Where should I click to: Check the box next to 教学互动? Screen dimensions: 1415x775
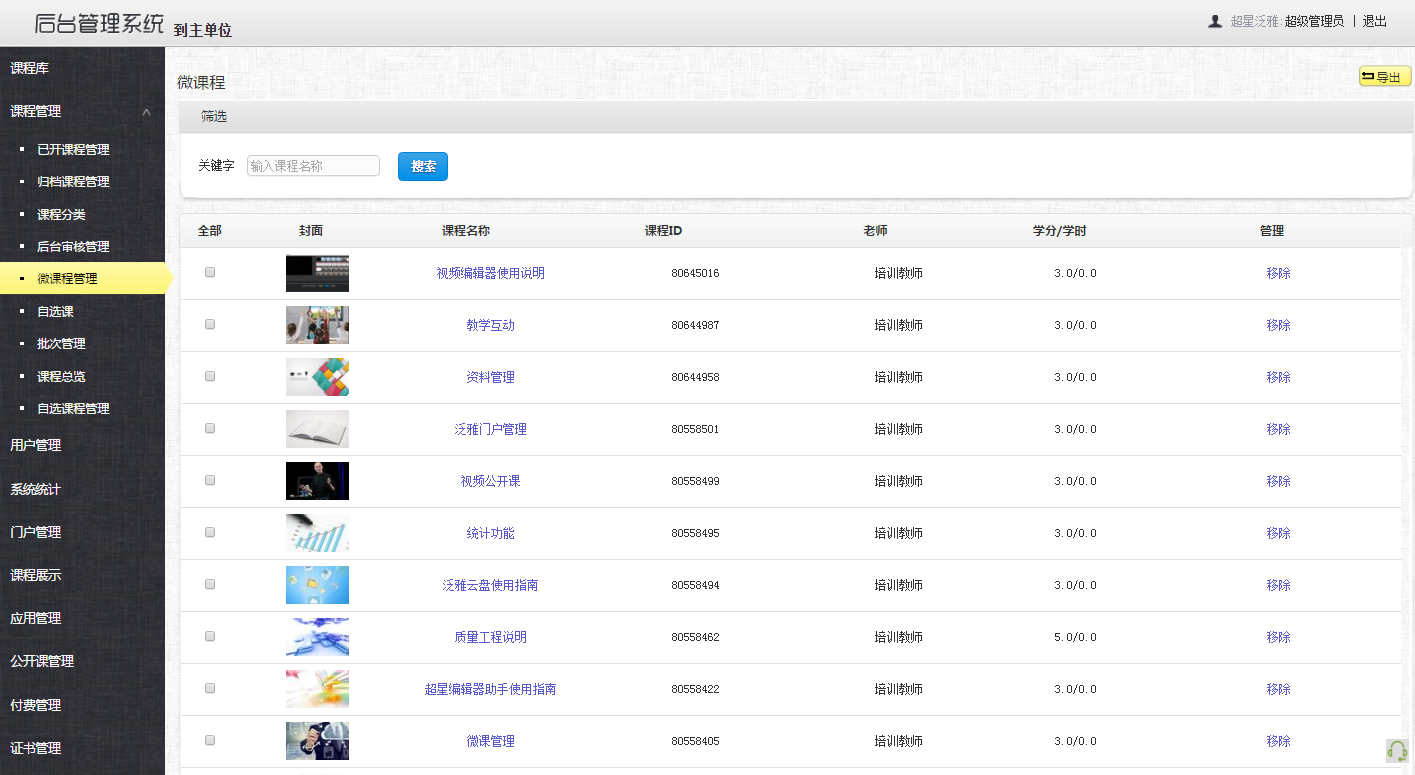tap(209, 324)
